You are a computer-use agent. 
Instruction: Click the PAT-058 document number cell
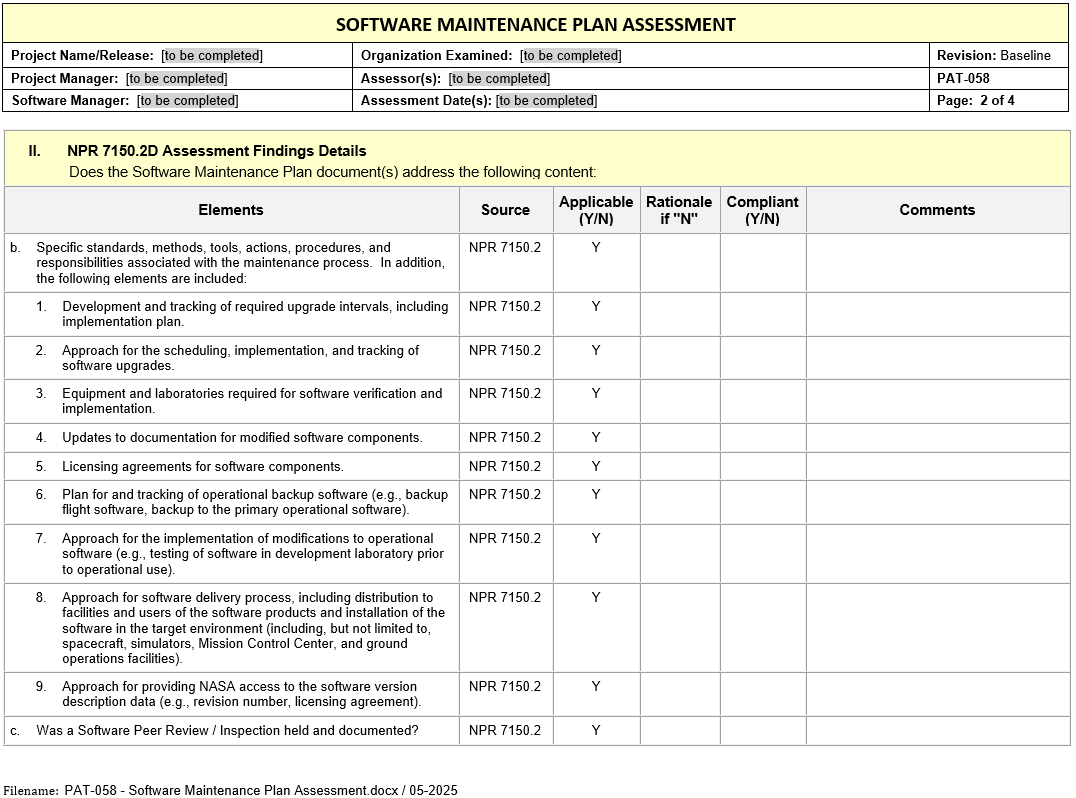click(963, 78)
